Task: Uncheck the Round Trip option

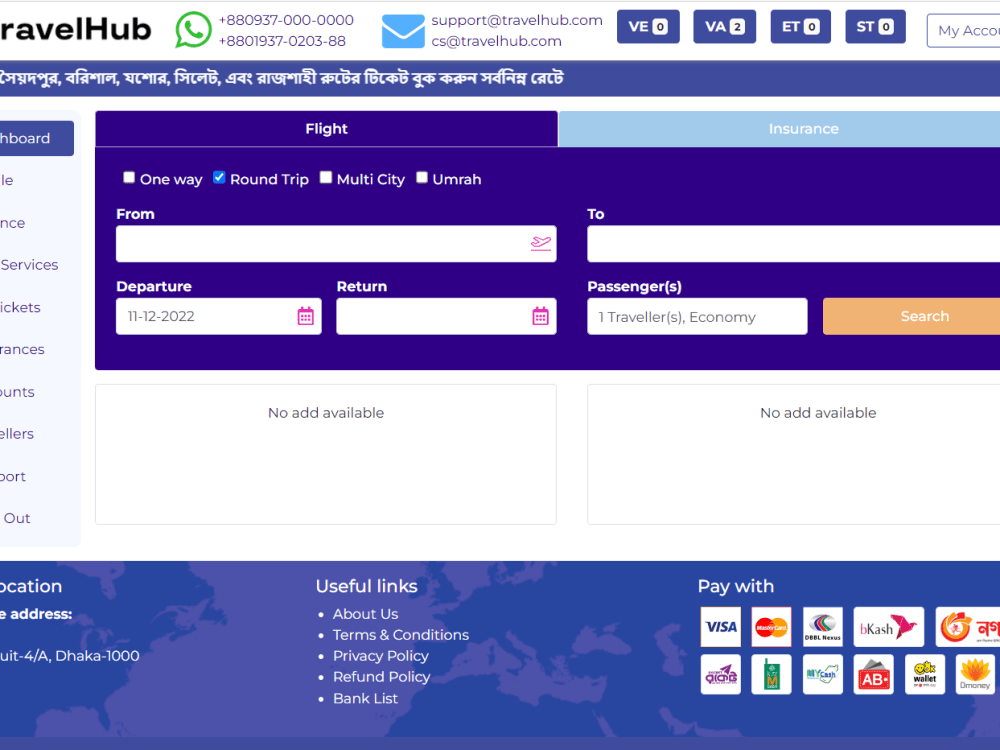Action: pyautogui.click(x=219, y=177)
